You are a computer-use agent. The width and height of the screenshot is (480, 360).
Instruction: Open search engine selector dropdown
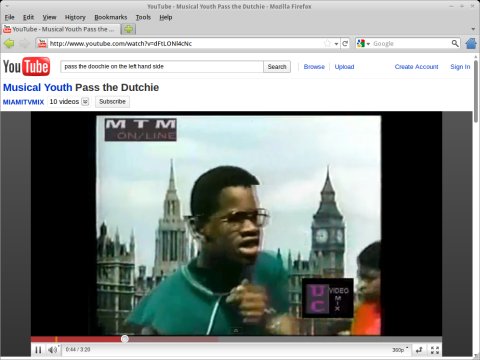pos(363,43)
